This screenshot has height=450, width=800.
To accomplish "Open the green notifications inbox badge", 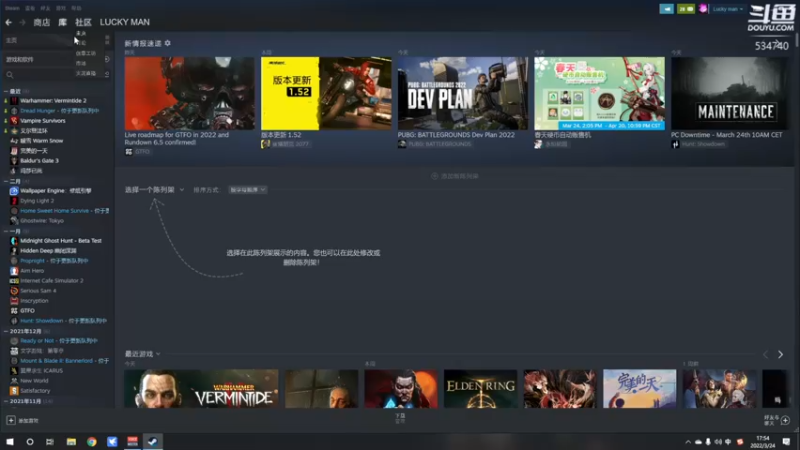I will [686, 9].
